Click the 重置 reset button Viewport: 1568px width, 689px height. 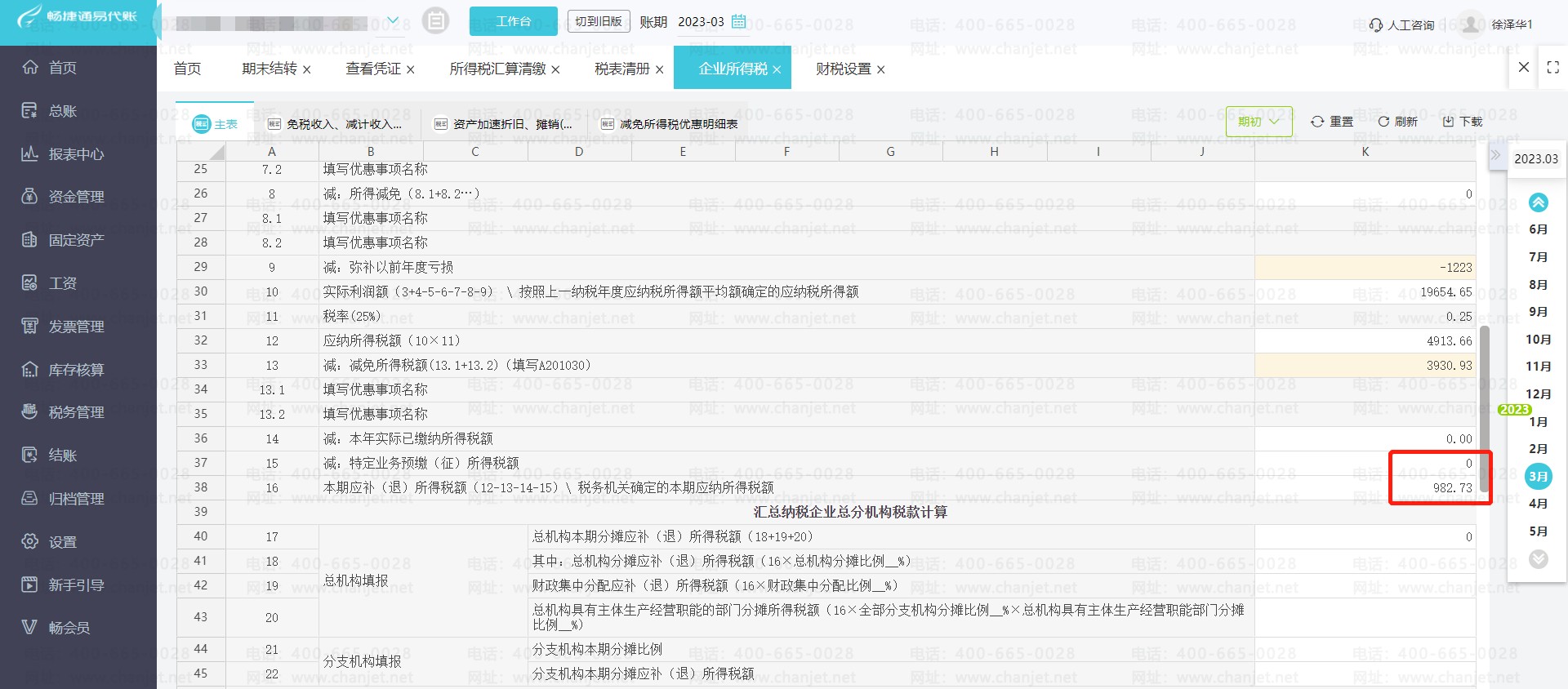1331,122
